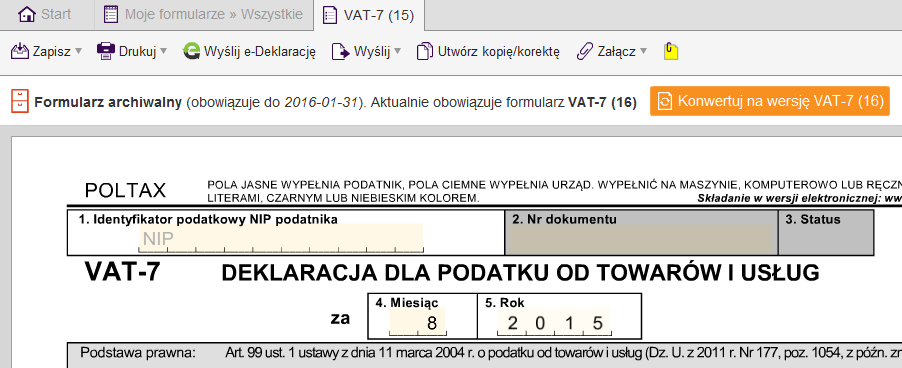Click the Drukuj printer icon
The height and width of the screenshot is (368, 902).
point(106,51)
